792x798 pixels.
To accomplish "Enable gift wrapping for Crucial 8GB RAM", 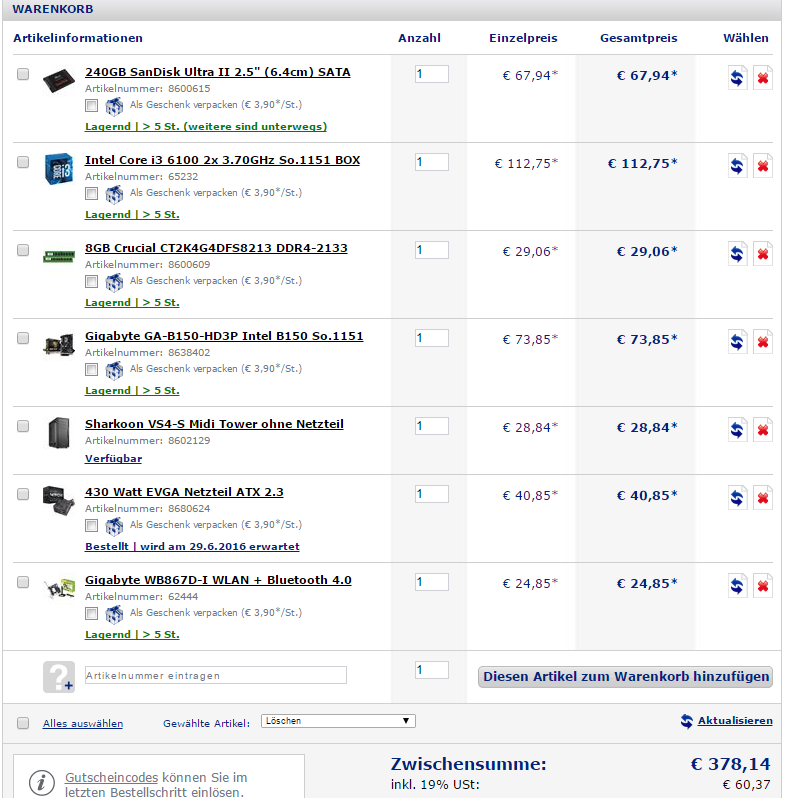I will 92,281.
